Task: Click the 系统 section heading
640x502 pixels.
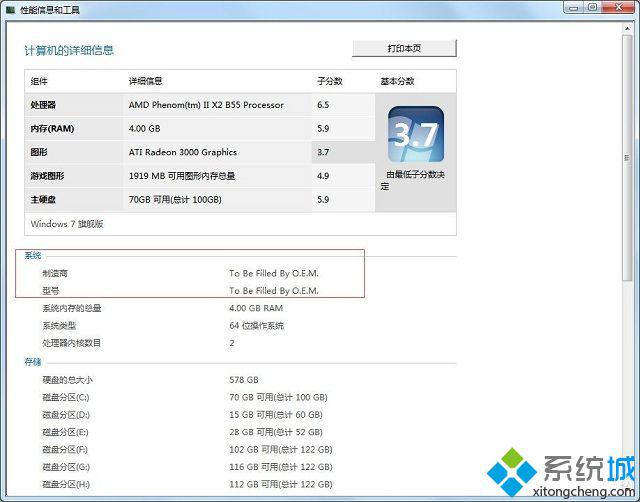Action: (33, 255)
